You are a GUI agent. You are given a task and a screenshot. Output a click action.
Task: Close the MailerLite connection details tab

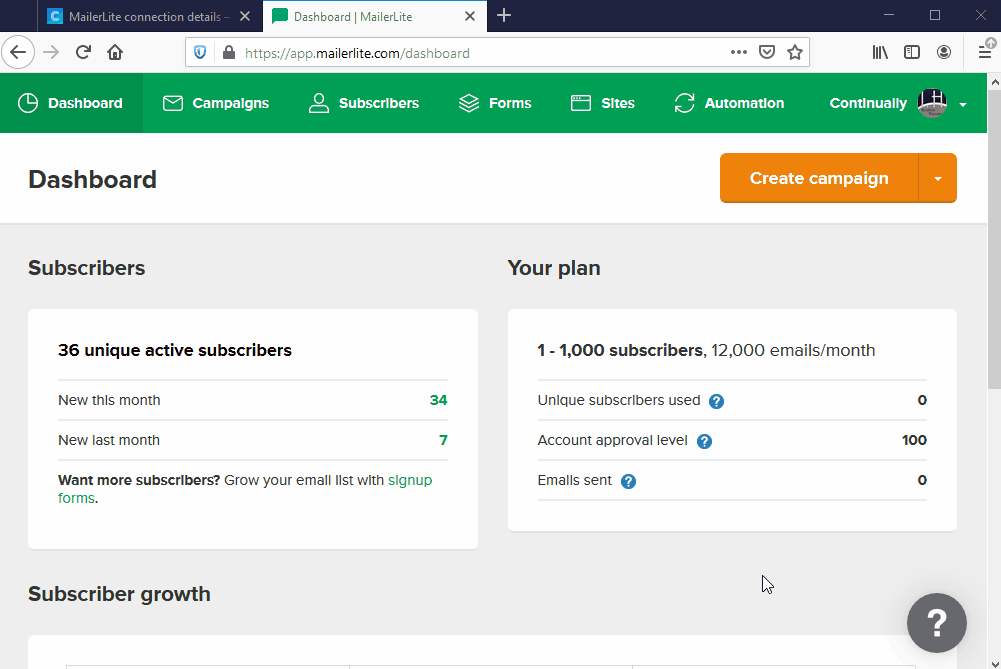coord(245,16)
